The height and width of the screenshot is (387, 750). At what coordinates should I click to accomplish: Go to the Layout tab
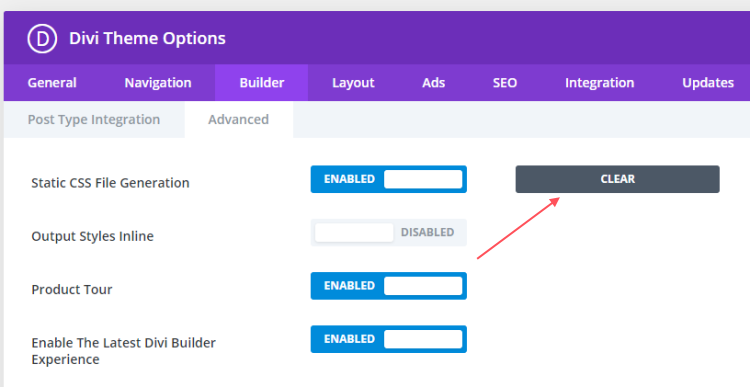coord(353,83)
